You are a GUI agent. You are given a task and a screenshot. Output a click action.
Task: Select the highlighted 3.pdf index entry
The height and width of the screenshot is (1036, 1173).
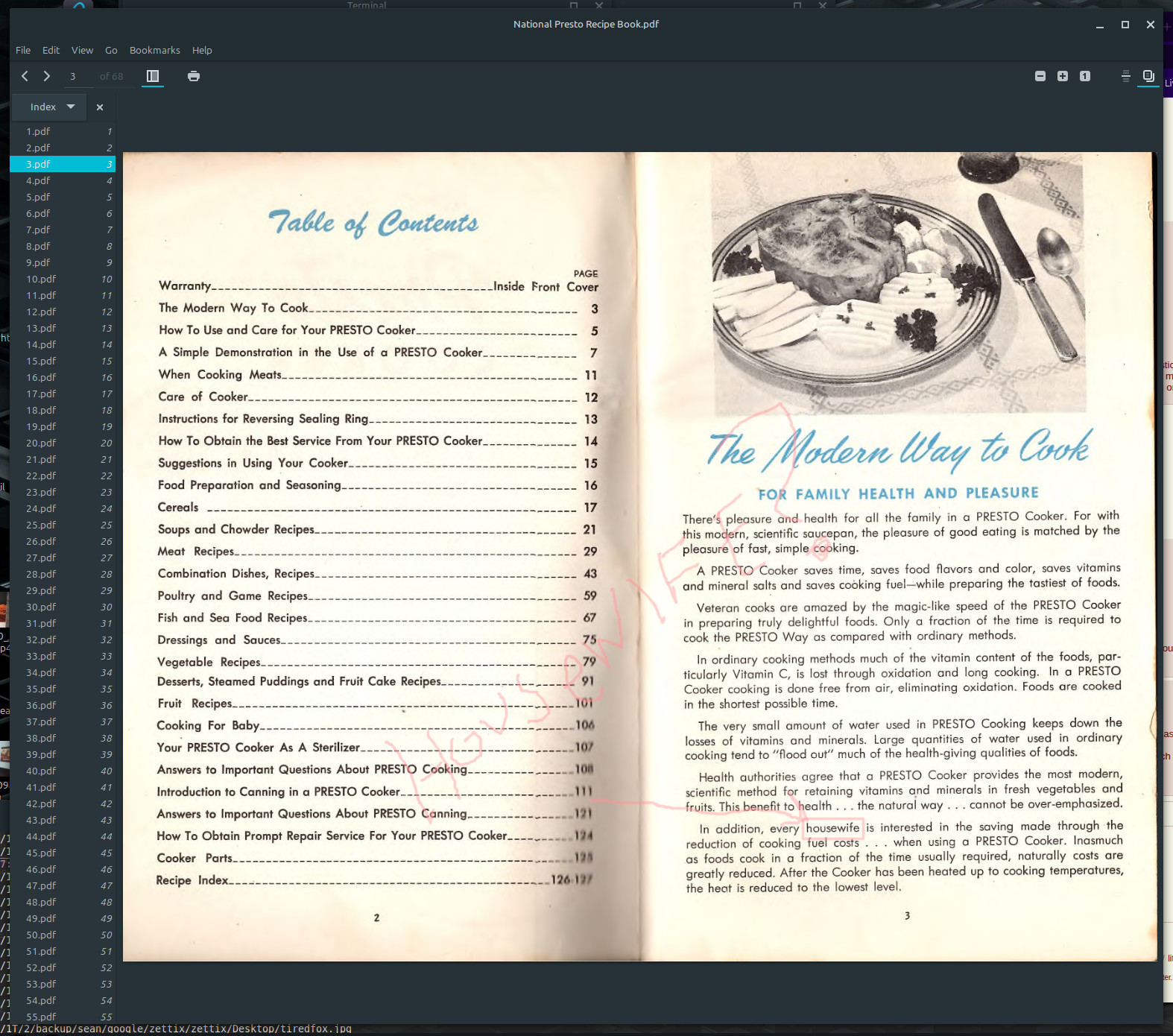(63, 165)
